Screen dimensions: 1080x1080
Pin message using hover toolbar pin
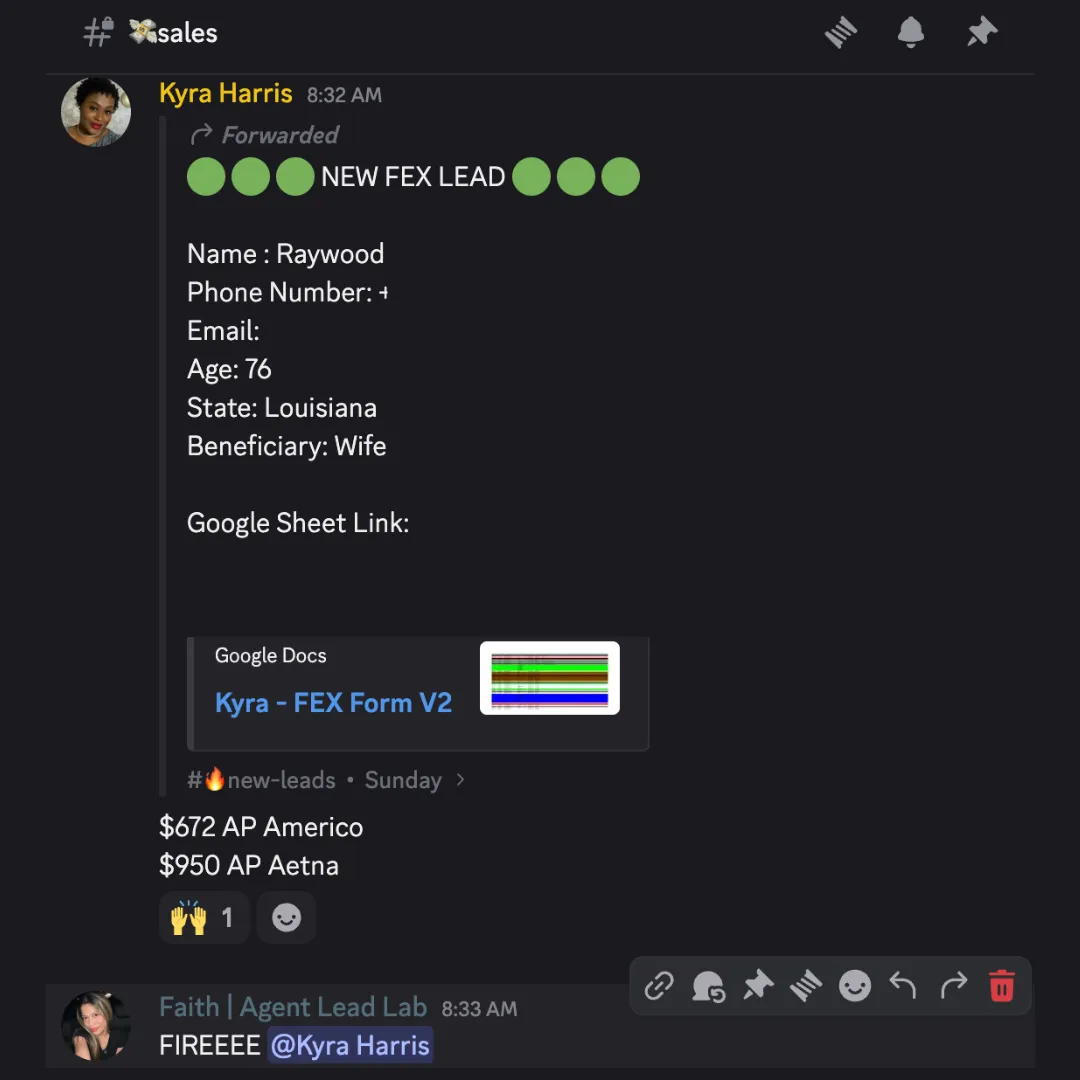click(x=758, y=986)
